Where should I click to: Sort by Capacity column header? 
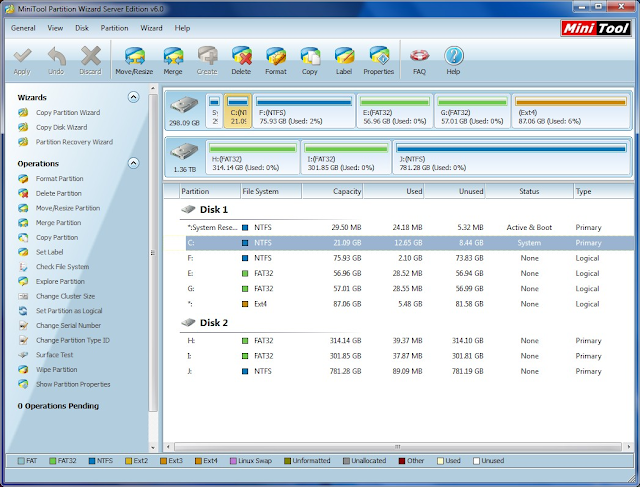pos(332,191)
